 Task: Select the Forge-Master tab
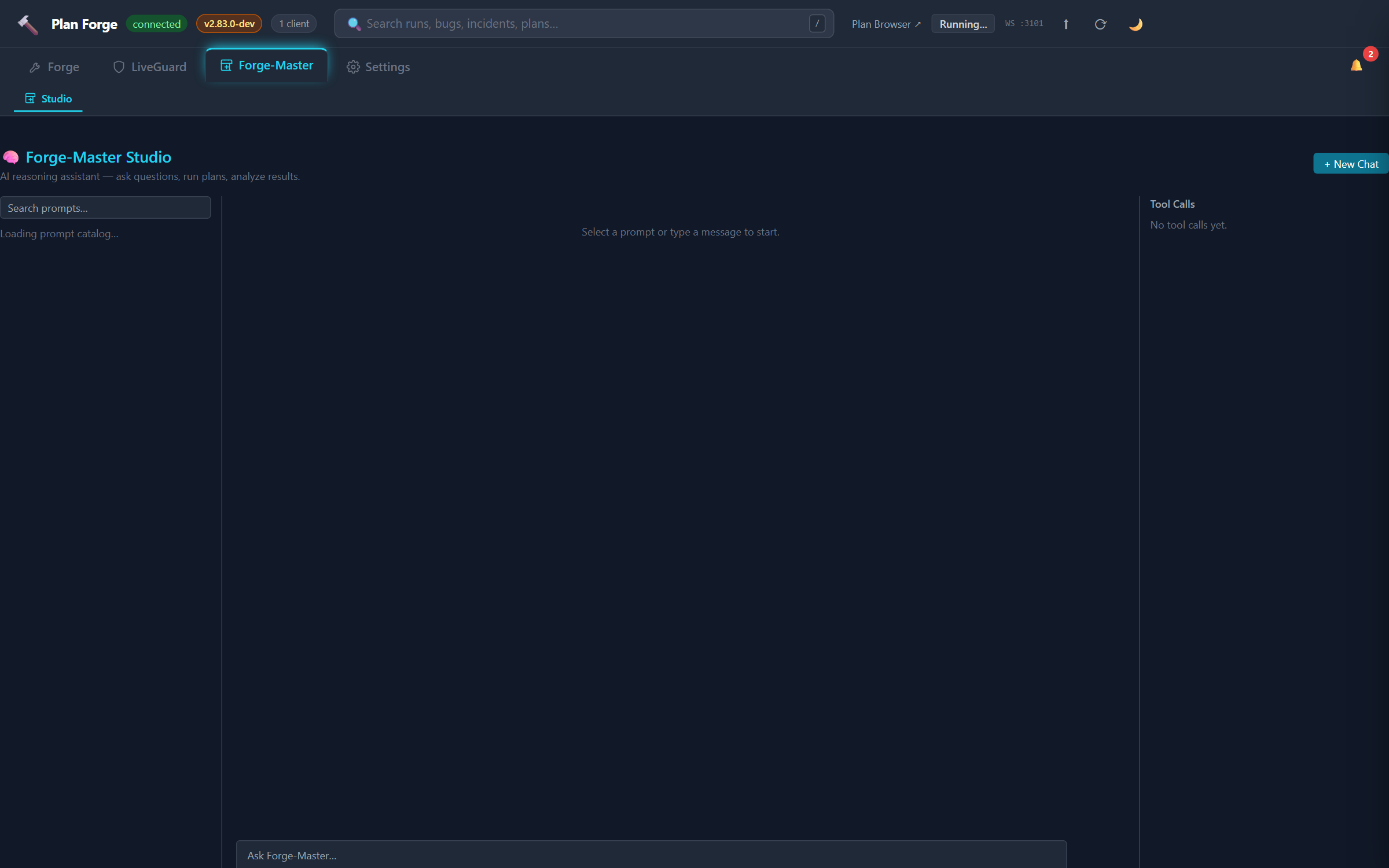[267, 65]
